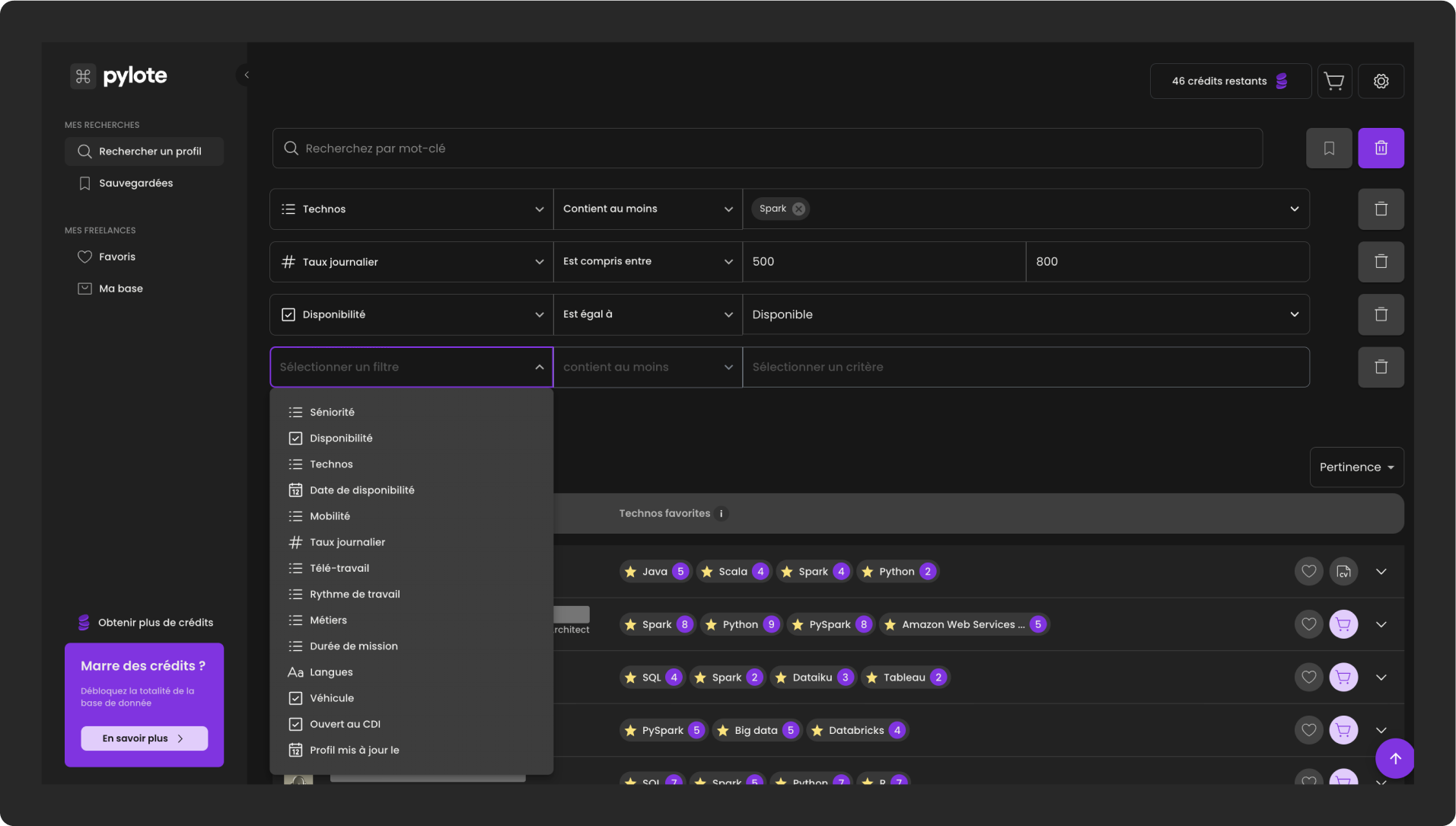Image resolution: width=1456 pixels, height=826 pixels.
Task: Open the Contient au moins operator dropdown
Action: point(648,209)
